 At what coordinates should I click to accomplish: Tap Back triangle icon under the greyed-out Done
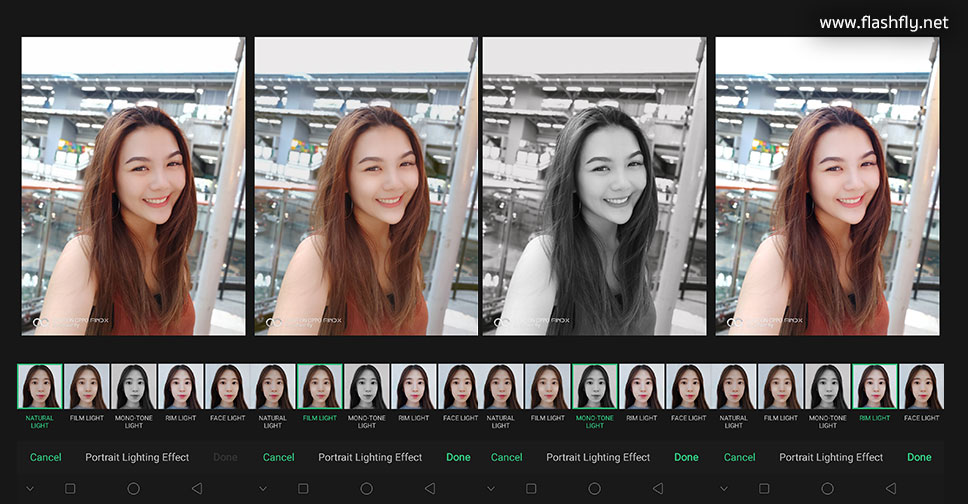point(196,488)
